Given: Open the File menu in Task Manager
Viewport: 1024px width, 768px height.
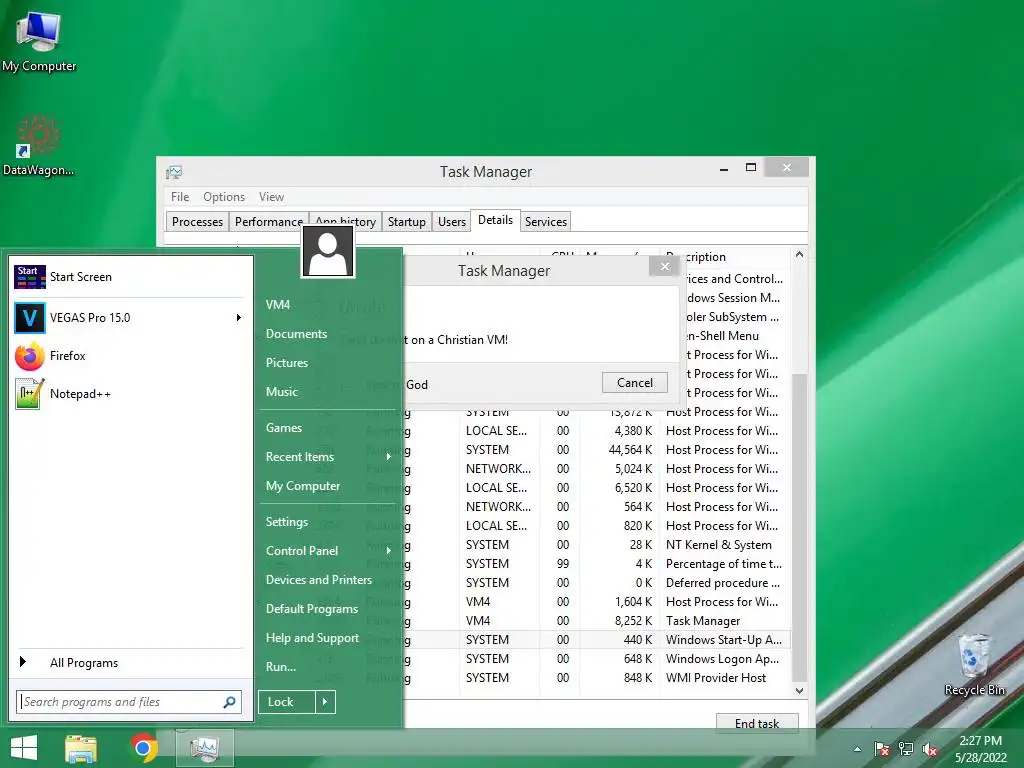Looking at the screenshot, I should click(180, 197).
